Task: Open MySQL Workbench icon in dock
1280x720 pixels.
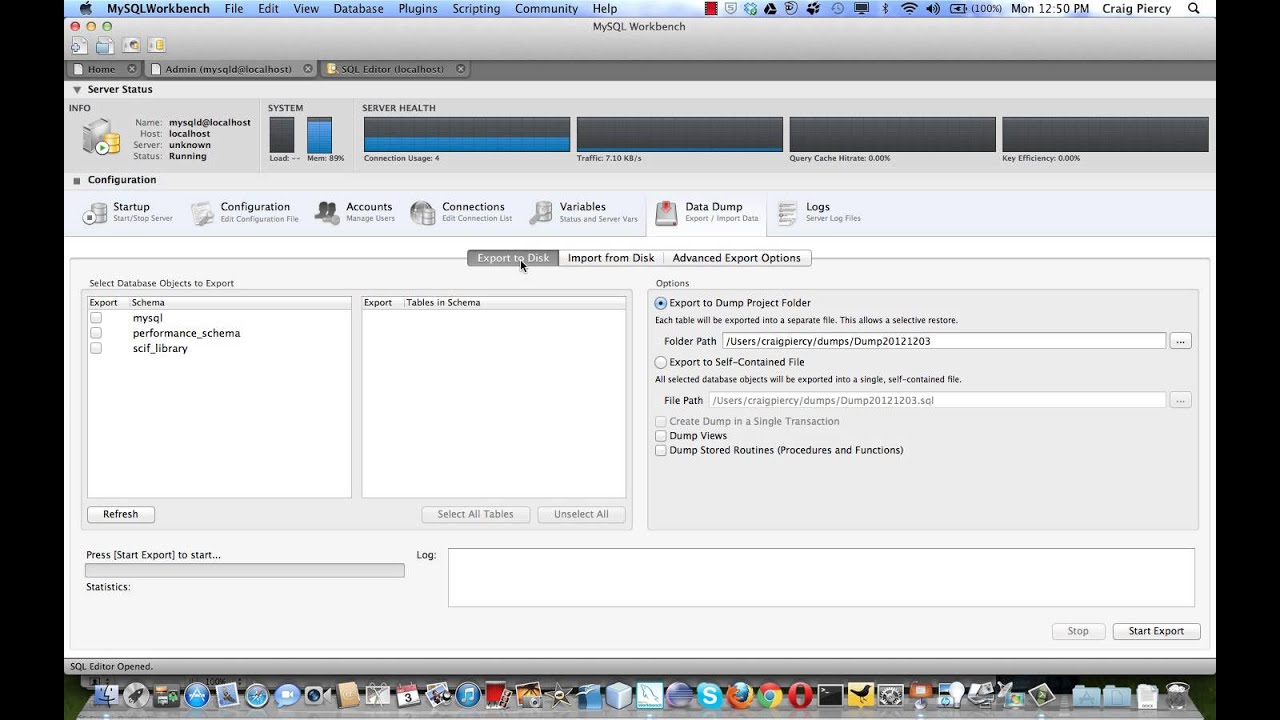Action: pos(650,695)
